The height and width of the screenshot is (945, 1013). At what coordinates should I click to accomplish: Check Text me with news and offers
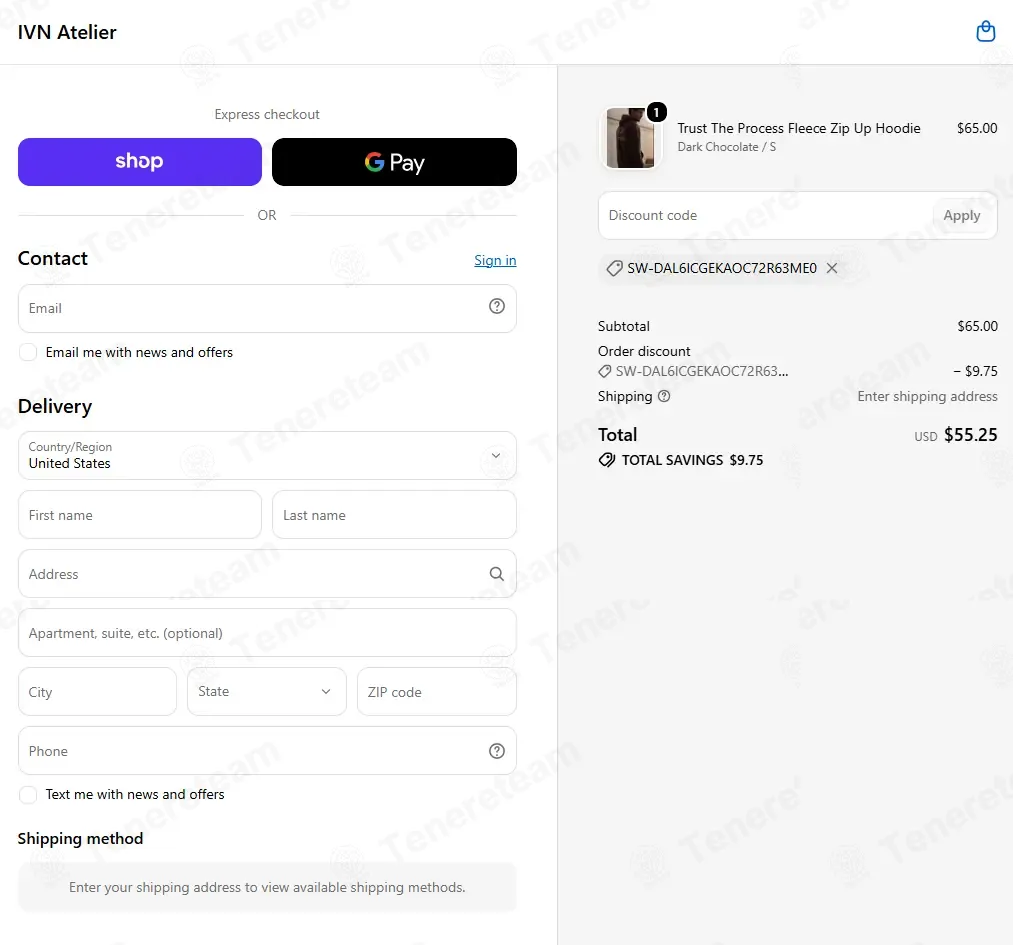pos(28,794)
